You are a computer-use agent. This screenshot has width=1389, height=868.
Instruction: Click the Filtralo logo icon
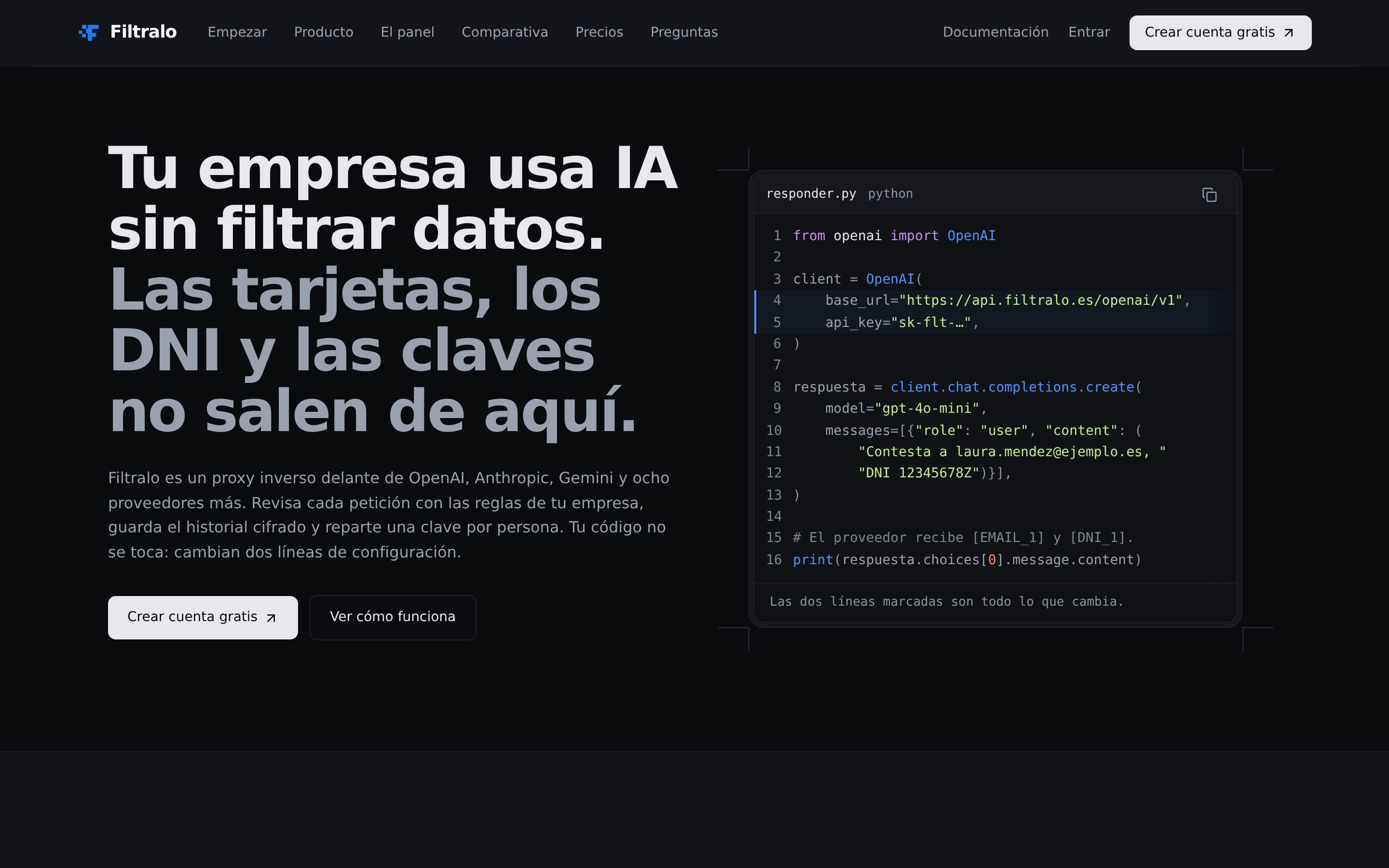pos(89,32)
